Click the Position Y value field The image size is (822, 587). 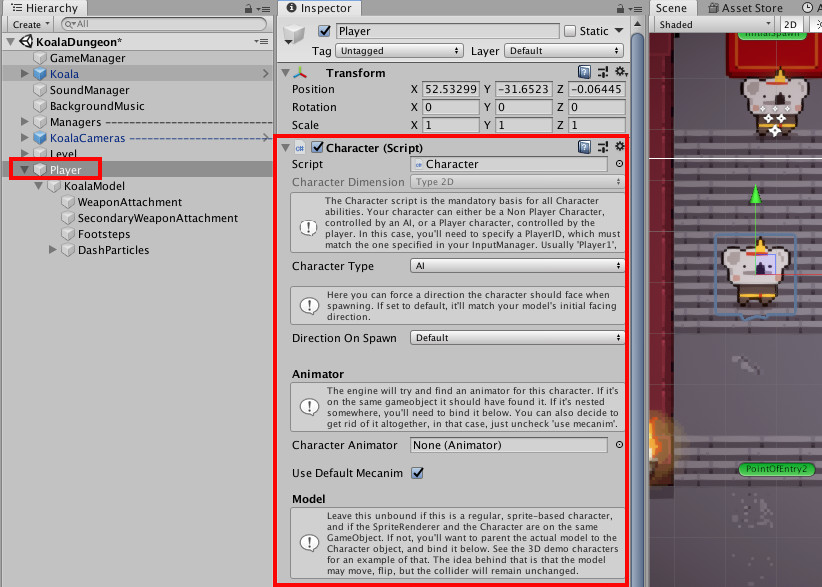(x=523, y=89)
